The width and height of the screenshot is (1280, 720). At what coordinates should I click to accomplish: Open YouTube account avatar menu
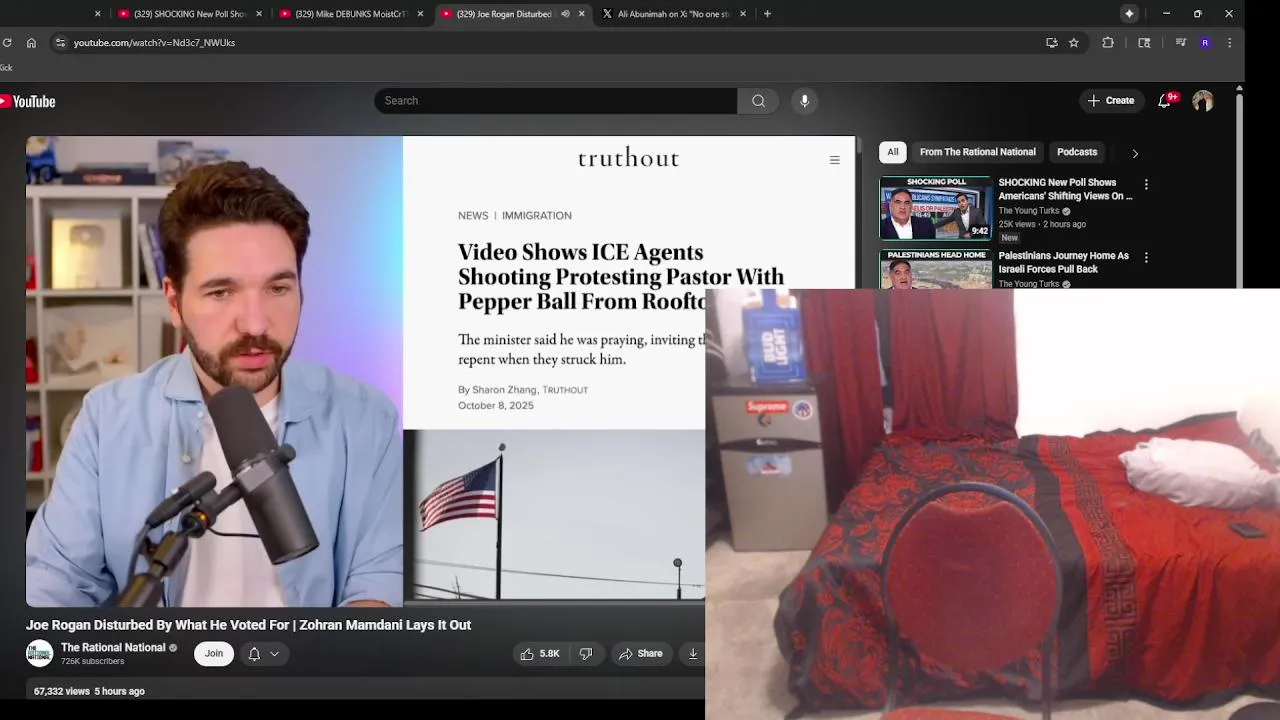click(x=1203, y=101)
